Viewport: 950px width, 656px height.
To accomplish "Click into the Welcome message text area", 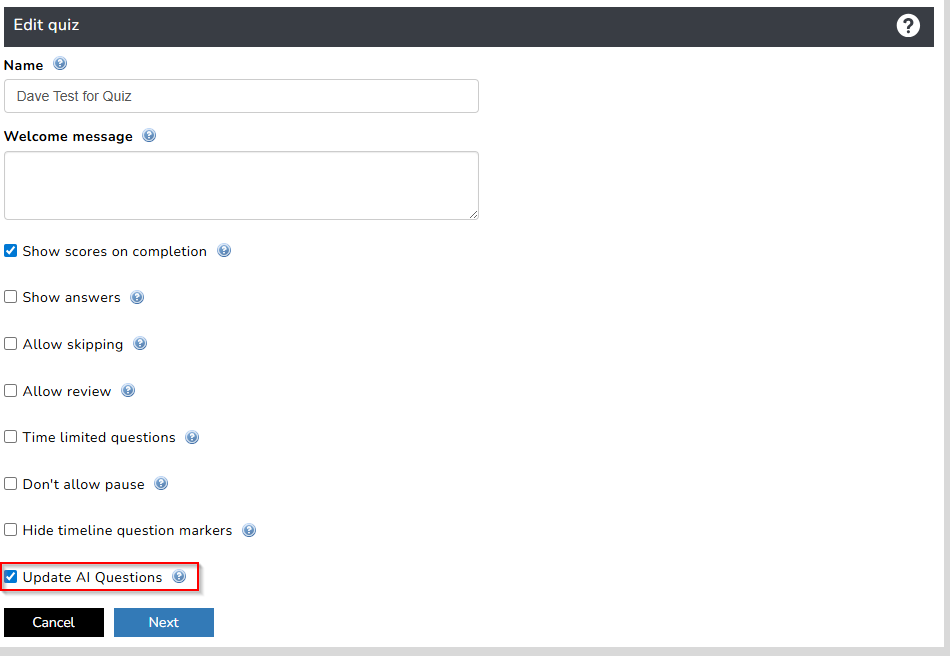I will click(x=241, y=185).
